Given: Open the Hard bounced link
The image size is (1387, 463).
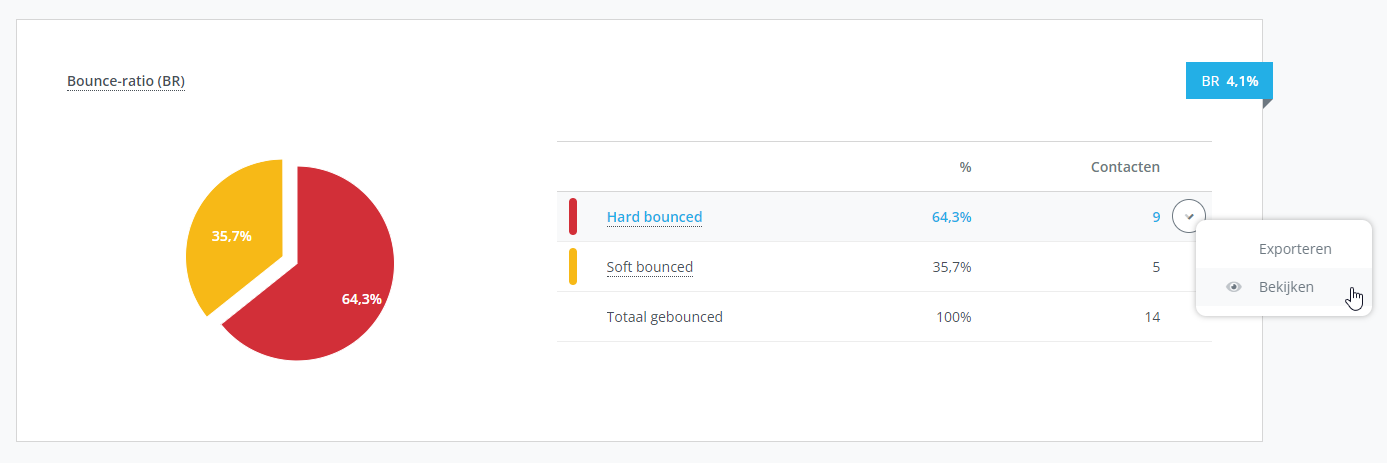Looking at the screenshot, I should tap(654, 217).
